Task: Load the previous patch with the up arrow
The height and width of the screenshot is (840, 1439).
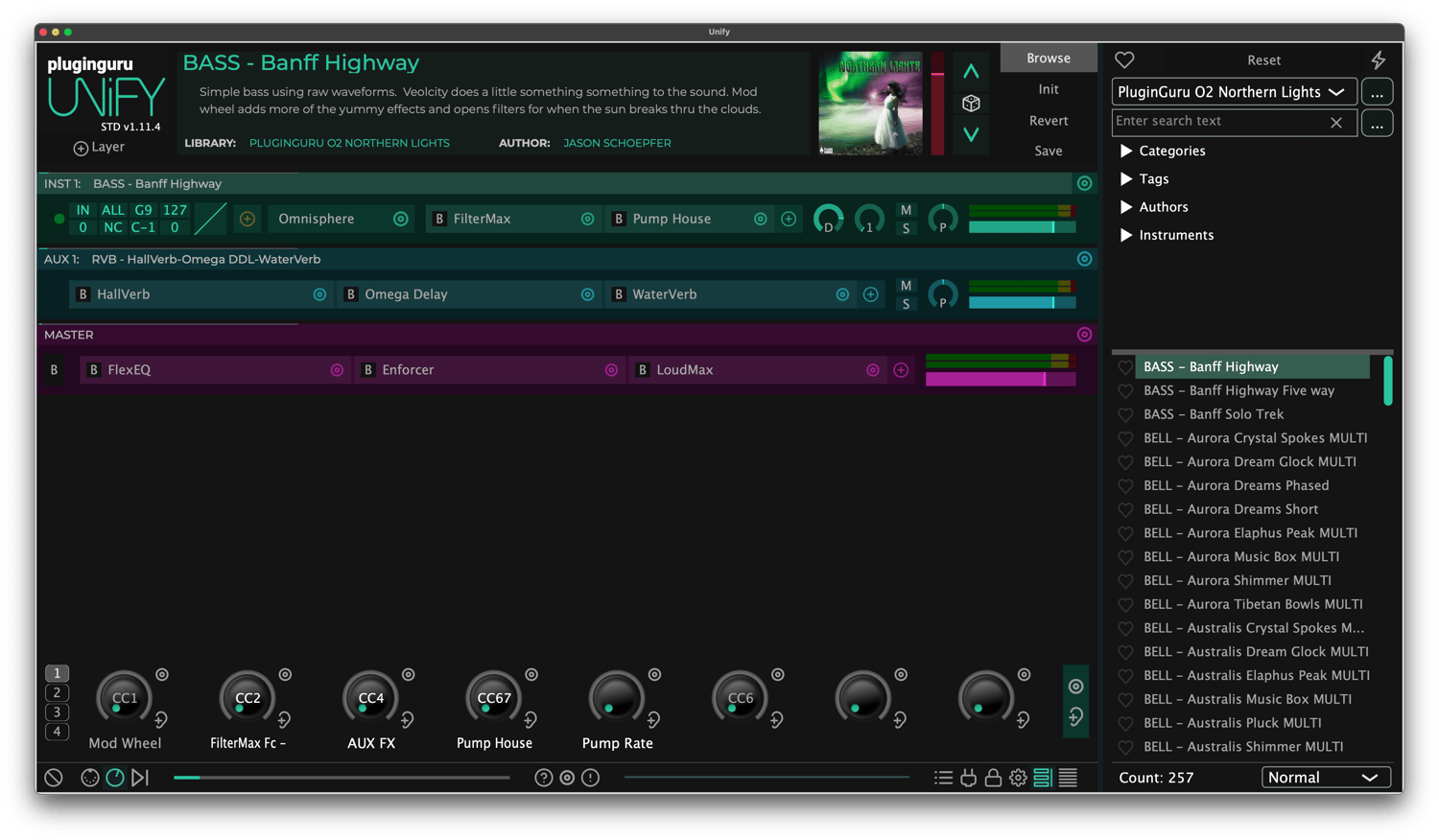Action: click(x=971, y=72)
